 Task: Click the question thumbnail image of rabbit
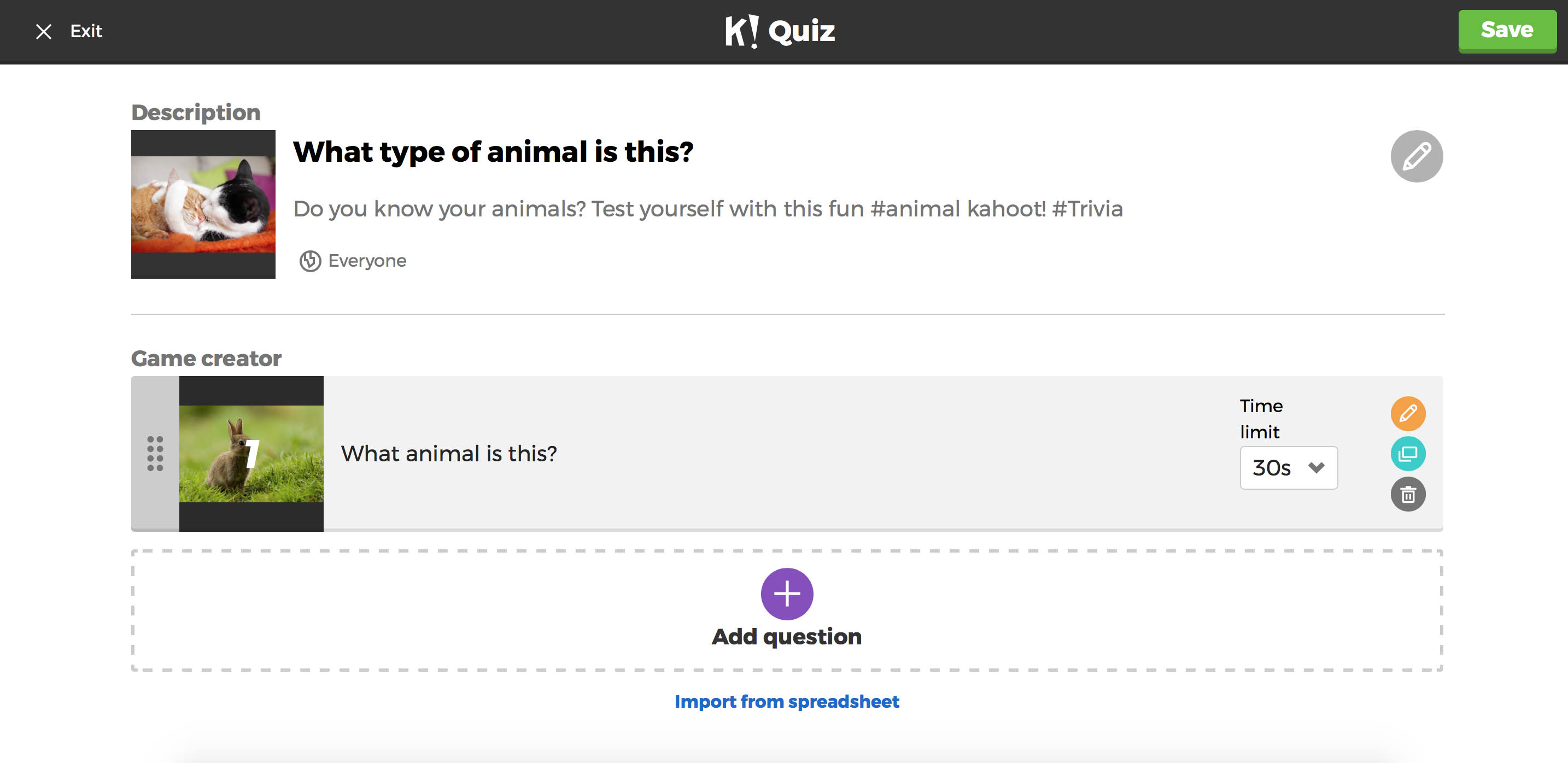coord(251,452)
